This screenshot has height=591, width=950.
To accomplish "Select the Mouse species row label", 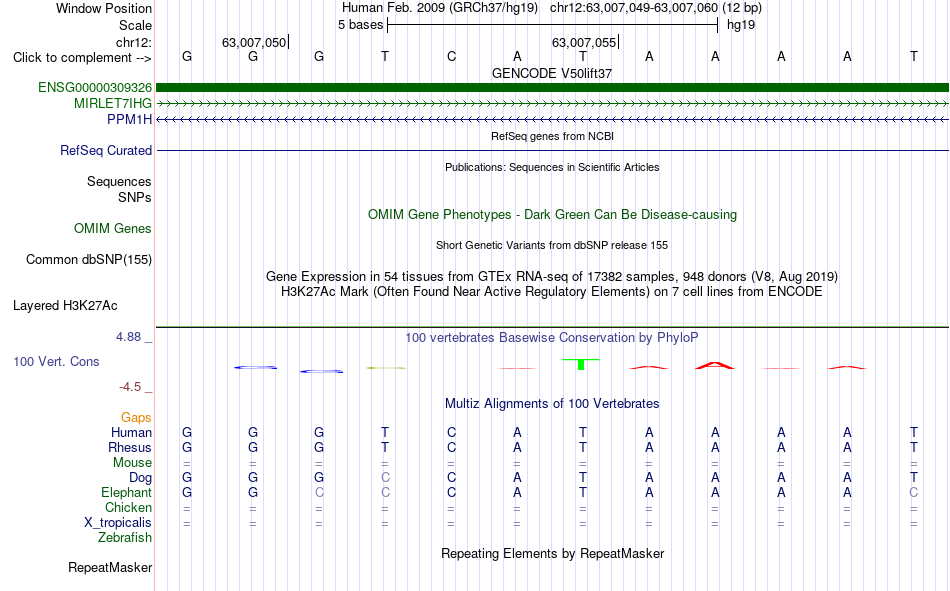I will (132, 462).
